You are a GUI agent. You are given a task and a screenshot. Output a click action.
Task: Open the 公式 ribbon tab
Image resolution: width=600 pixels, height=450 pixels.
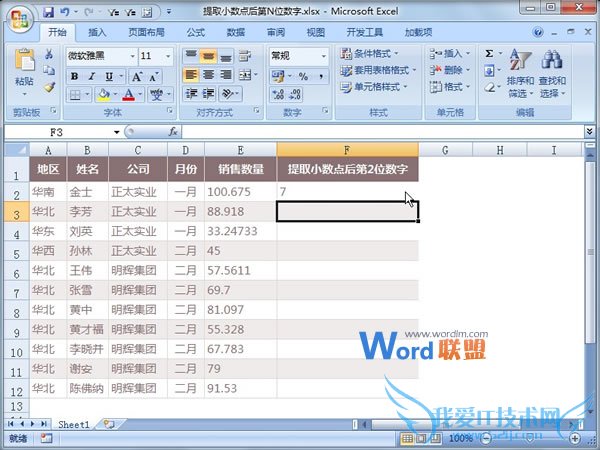(x=196, y=33)
